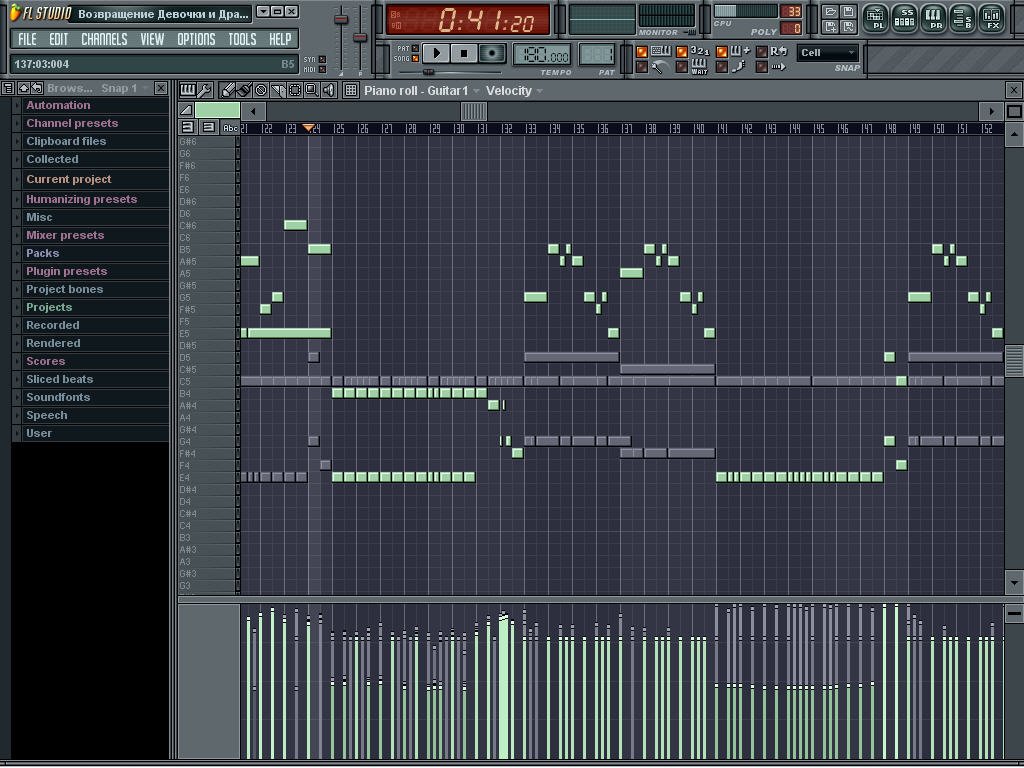Expand the Current project folder
Viewport: 1024px width, 768px height.
[91, 179]
